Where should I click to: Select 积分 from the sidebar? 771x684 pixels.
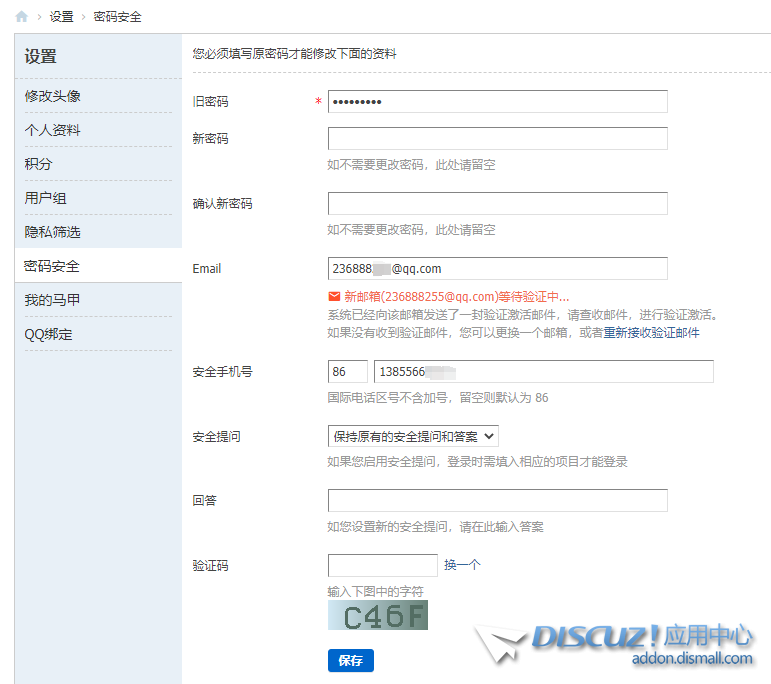pos(39,164)
